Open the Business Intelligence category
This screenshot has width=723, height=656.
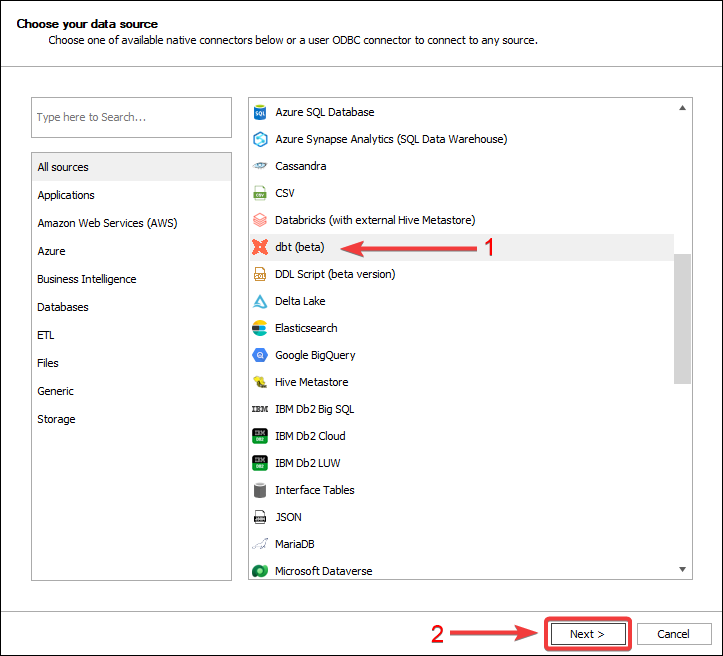(87, 279)
